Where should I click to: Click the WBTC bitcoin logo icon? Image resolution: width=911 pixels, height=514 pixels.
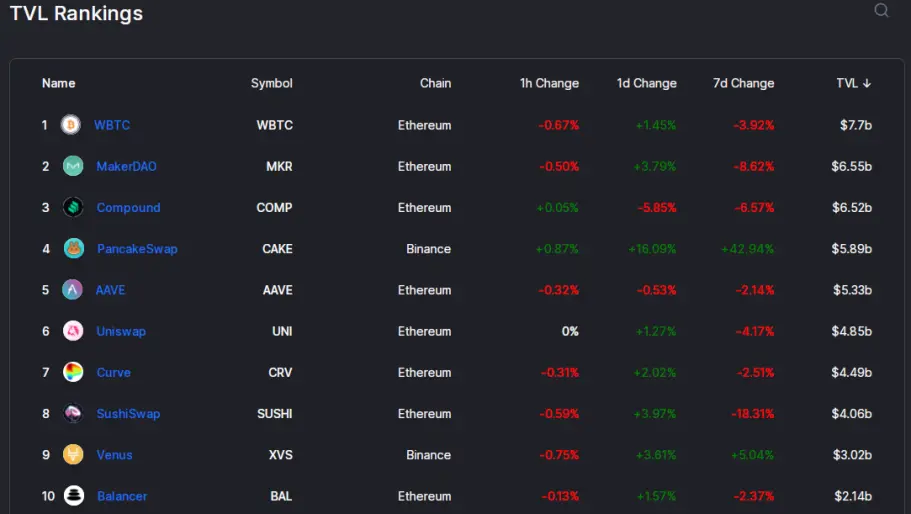coord(71,125)
